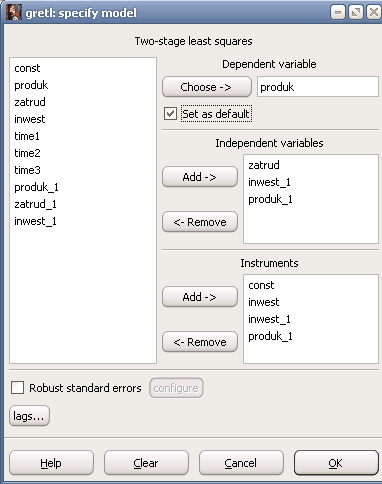The height and width of the screenshot is (484, 382).
Task: Maximize the specify model window
Action: [x=356, y=13]
